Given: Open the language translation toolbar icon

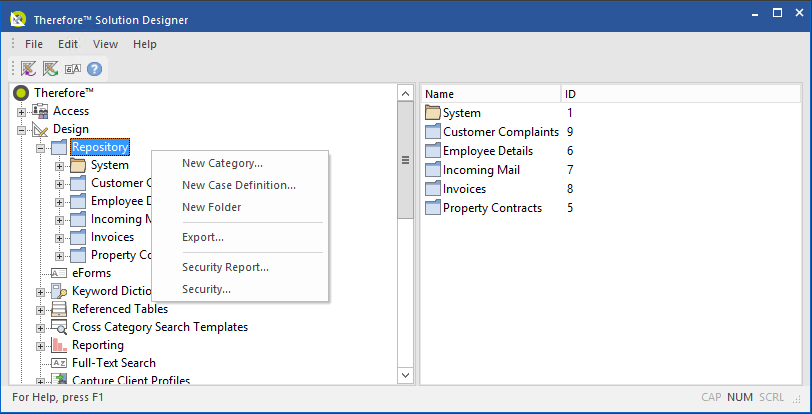Looking at the screenshot, I should [72, 69].
